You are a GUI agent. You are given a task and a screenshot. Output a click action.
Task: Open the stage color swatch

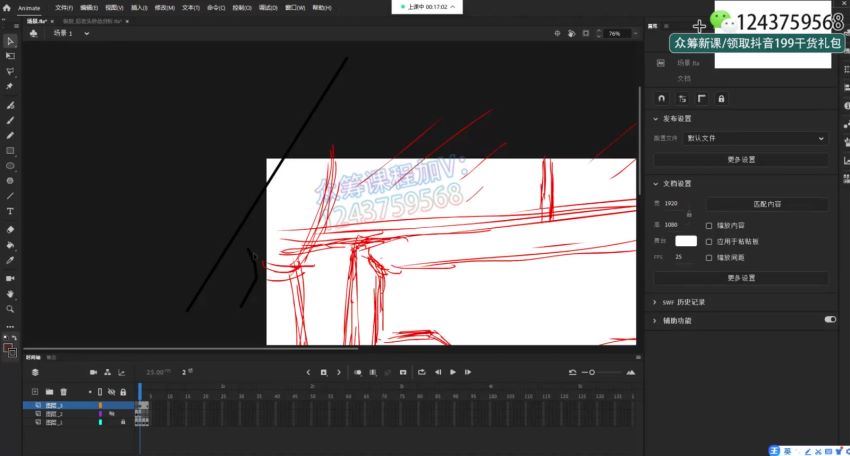686,241
